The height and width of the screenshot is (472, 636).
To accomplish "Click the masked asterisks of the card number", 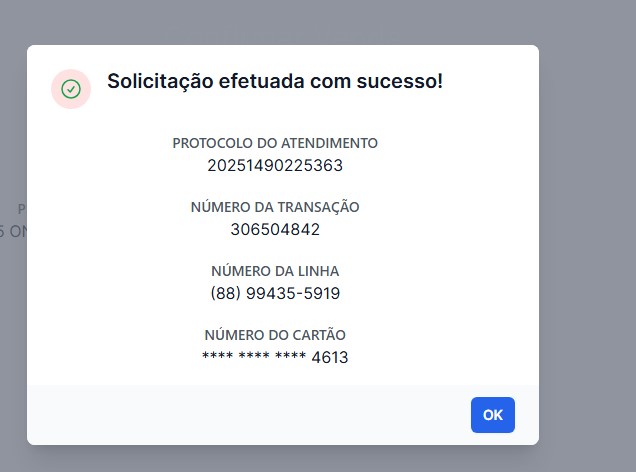I will point(254,357).
